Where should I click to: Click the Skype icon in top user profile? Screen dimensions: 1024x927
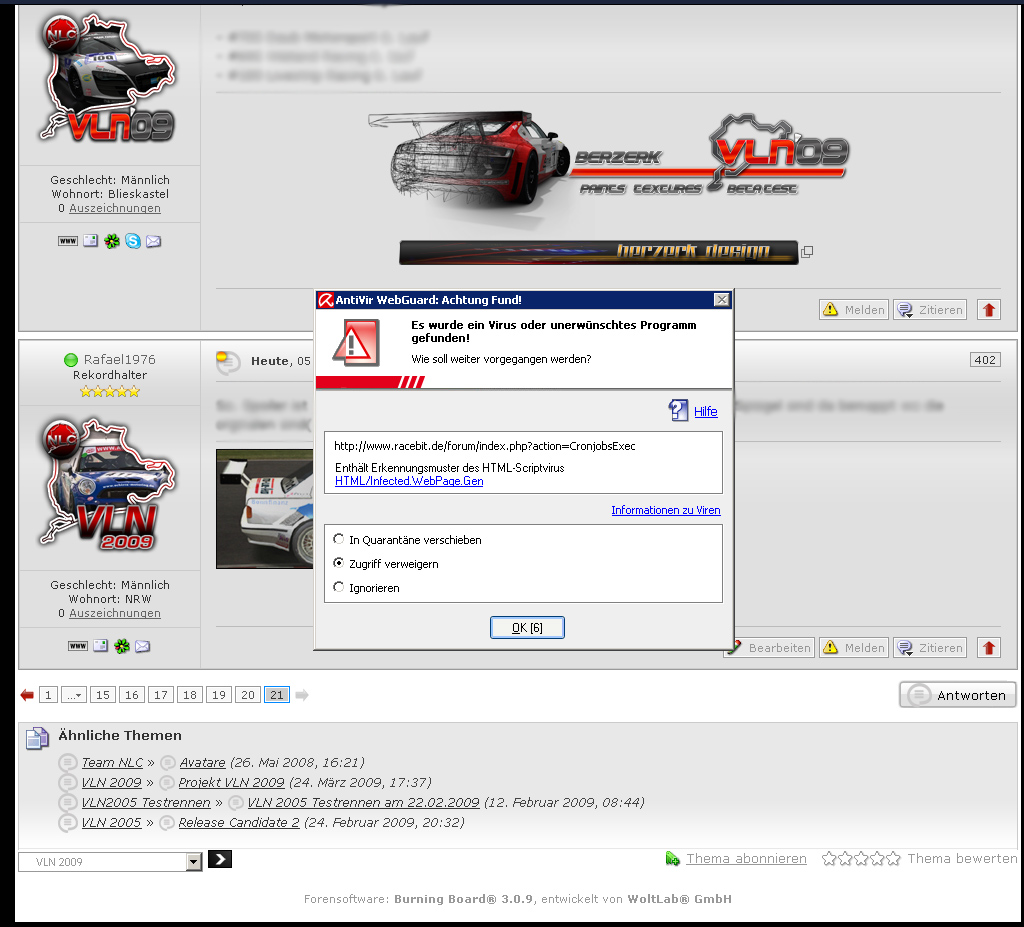click(x=133, y=241)
